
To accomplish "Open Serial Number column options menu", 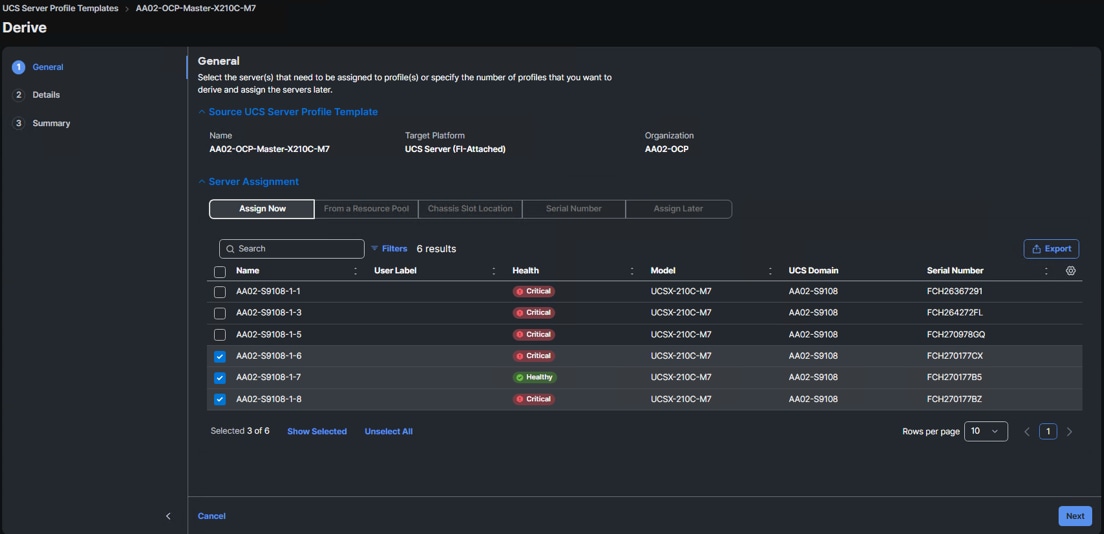I will [x=1046, y=271].
